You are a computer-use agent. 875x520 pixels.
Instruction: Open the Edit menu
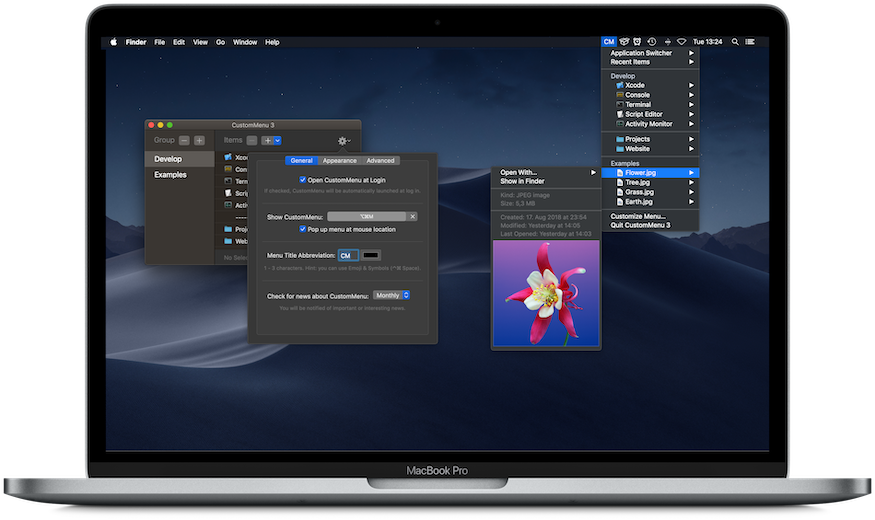[179, 42]
